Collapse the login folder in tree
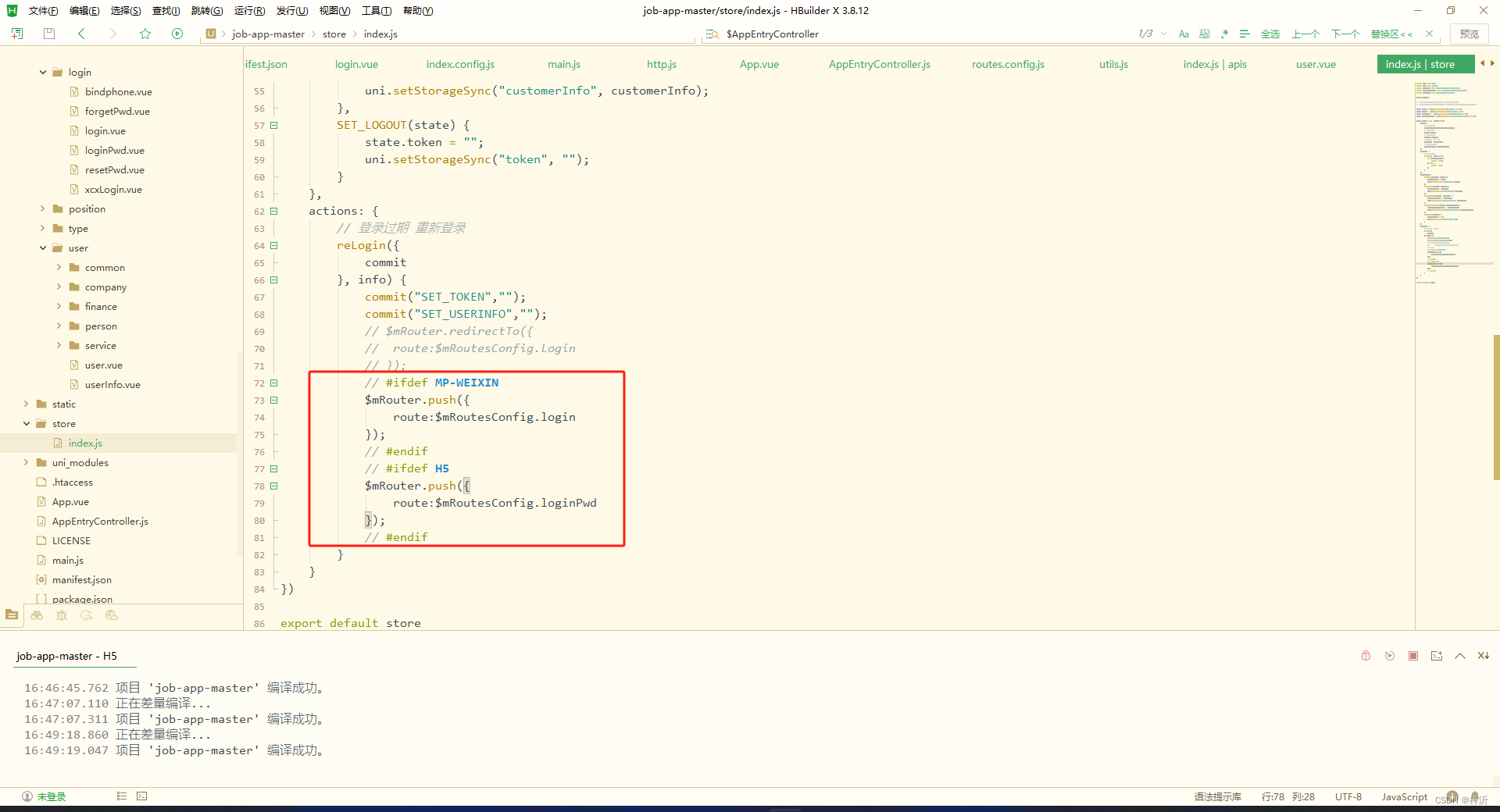The image size is (1500, 812). click(43, 72)
